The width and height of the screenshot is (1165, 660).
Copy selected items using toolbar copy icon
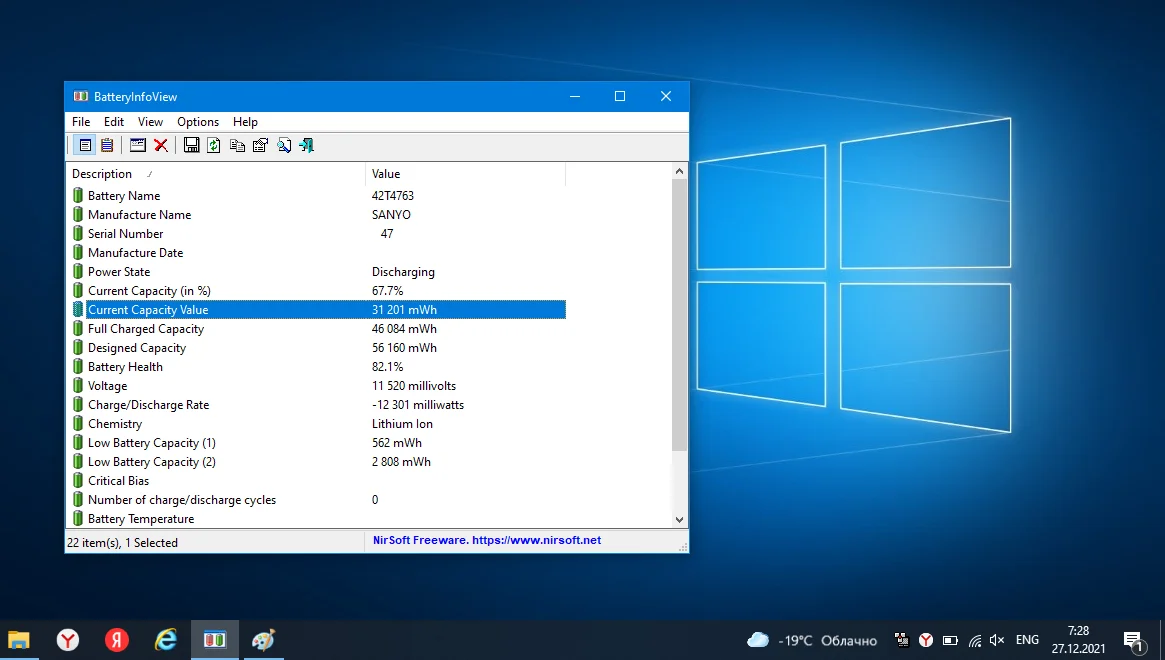point(237,145)
